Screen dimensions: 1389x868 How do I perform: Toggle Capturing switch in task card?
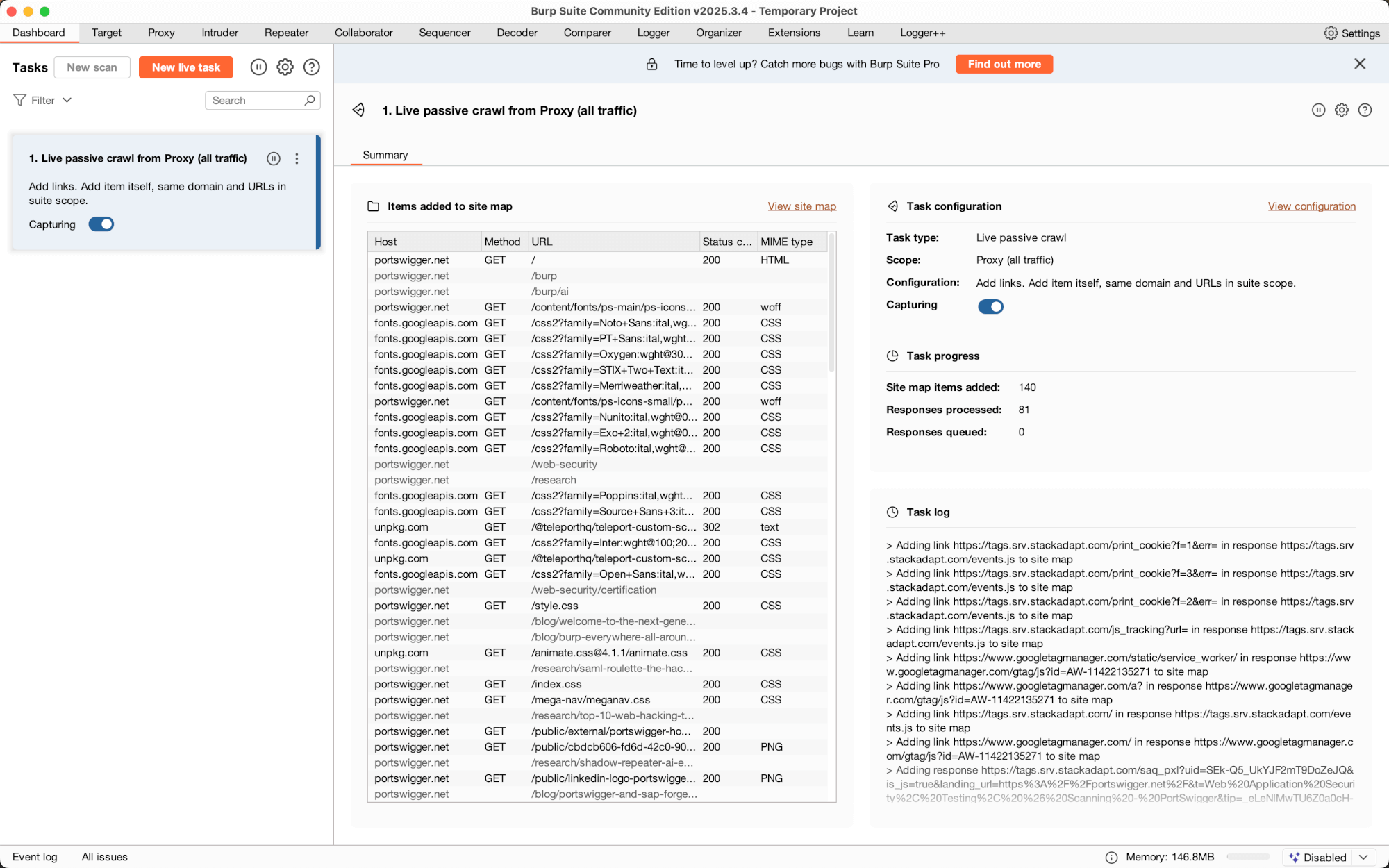(101, 225)
